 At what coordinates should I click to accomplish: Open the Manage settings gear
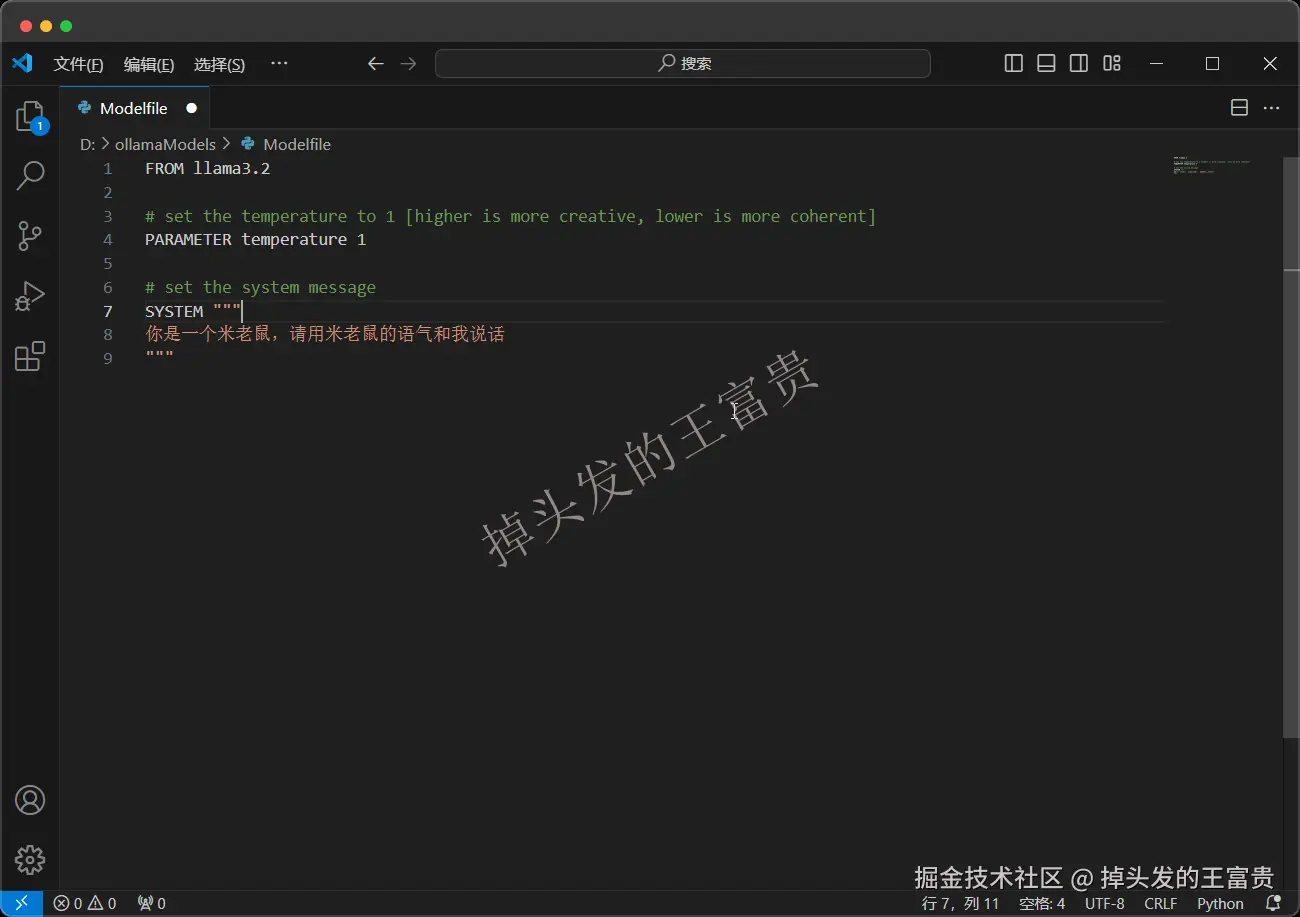(30, 859)
